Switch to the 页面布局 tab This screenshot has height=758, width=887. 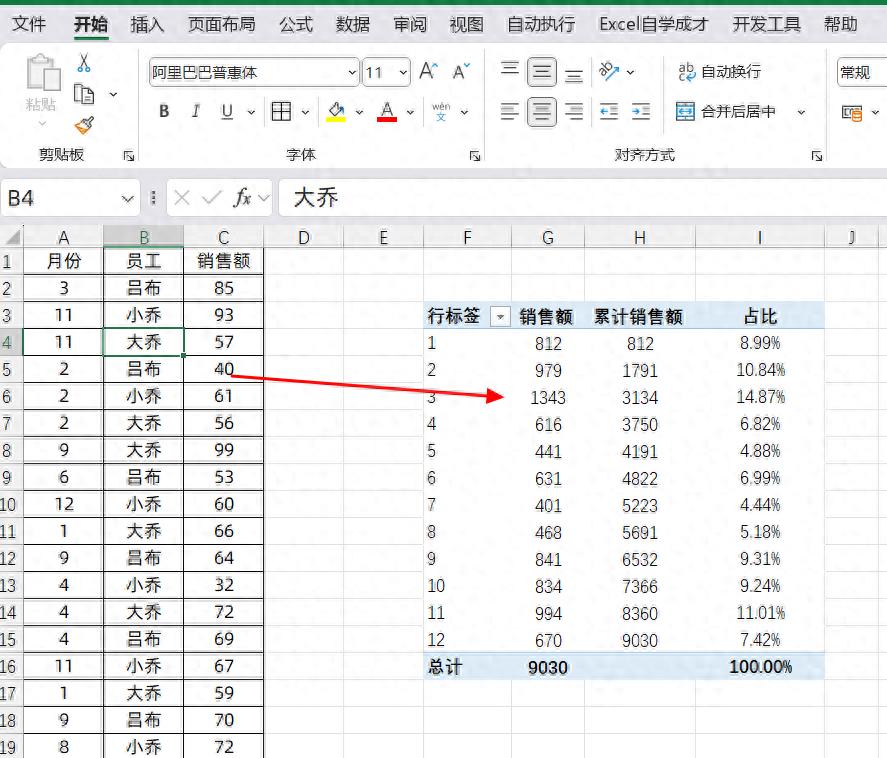coord(221,24)
